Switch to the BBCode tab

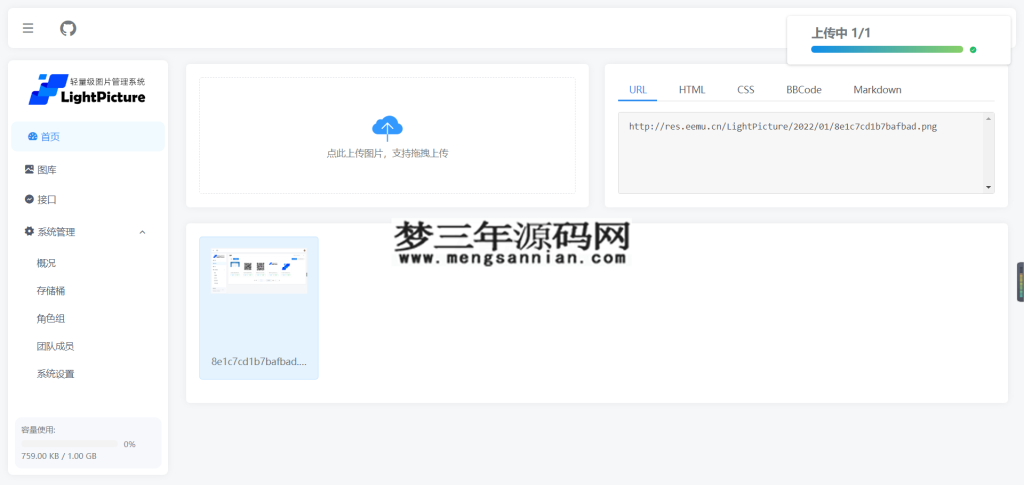804,90
